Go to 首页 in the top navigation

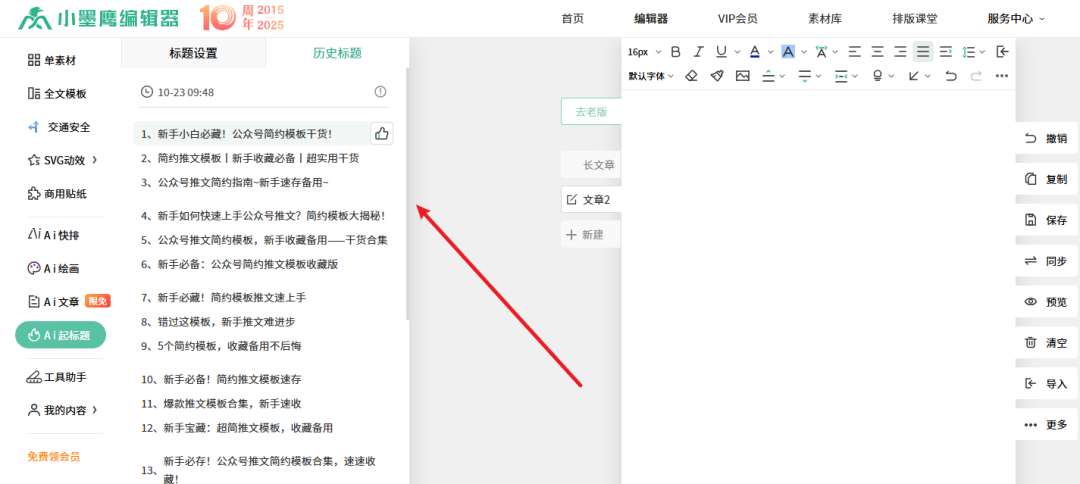572,19
